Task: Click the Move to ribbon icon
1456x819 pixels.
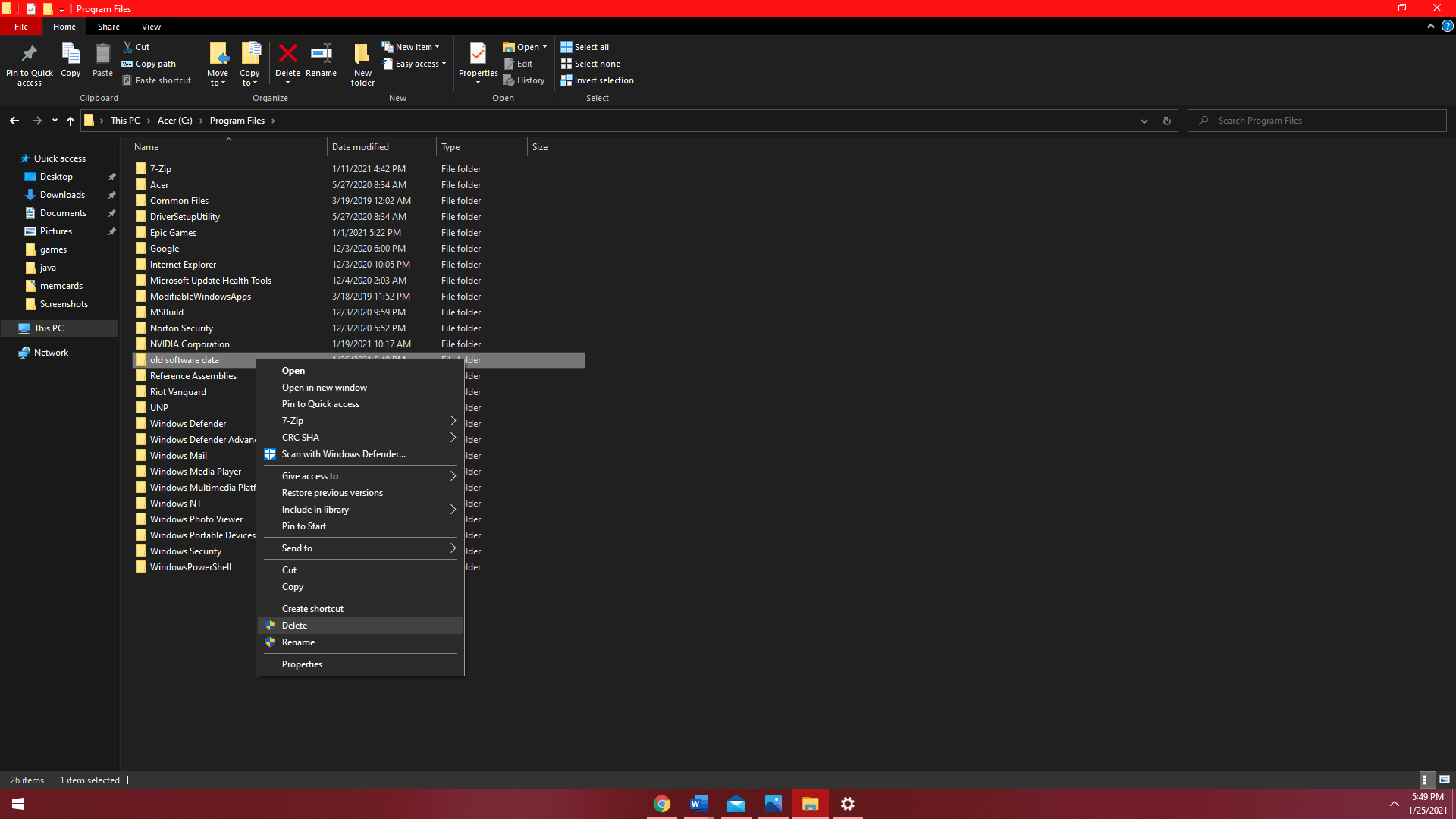Action: tap(218, 64)
